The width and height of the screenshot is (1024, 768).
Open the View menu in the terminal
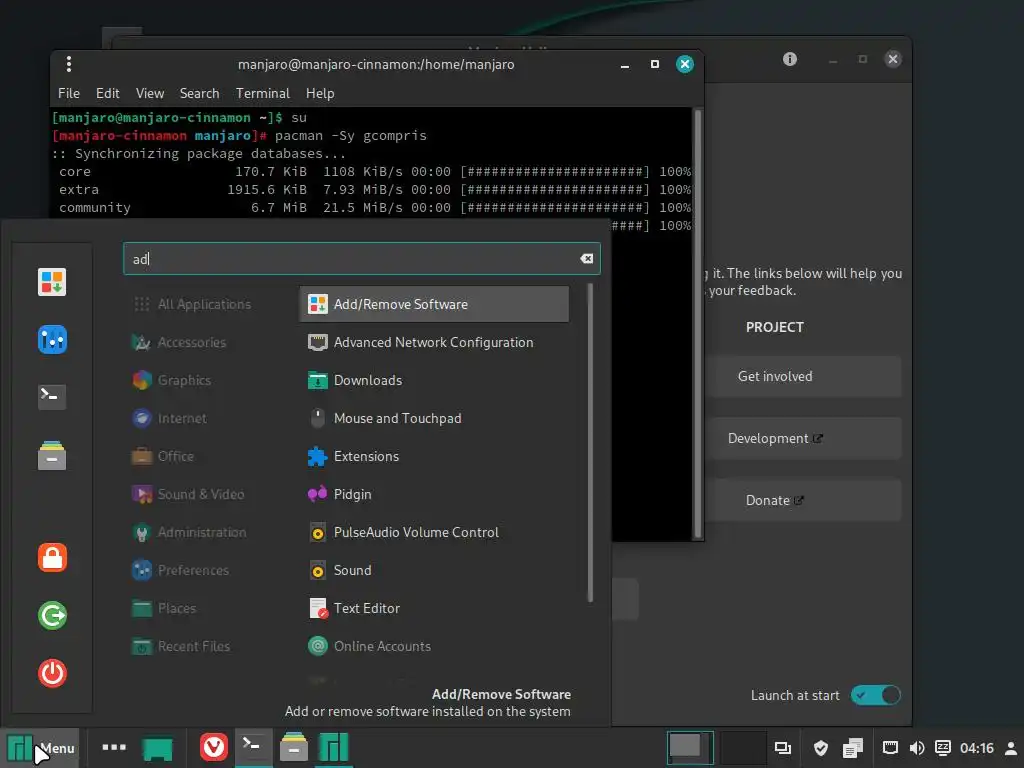[150, 93]
